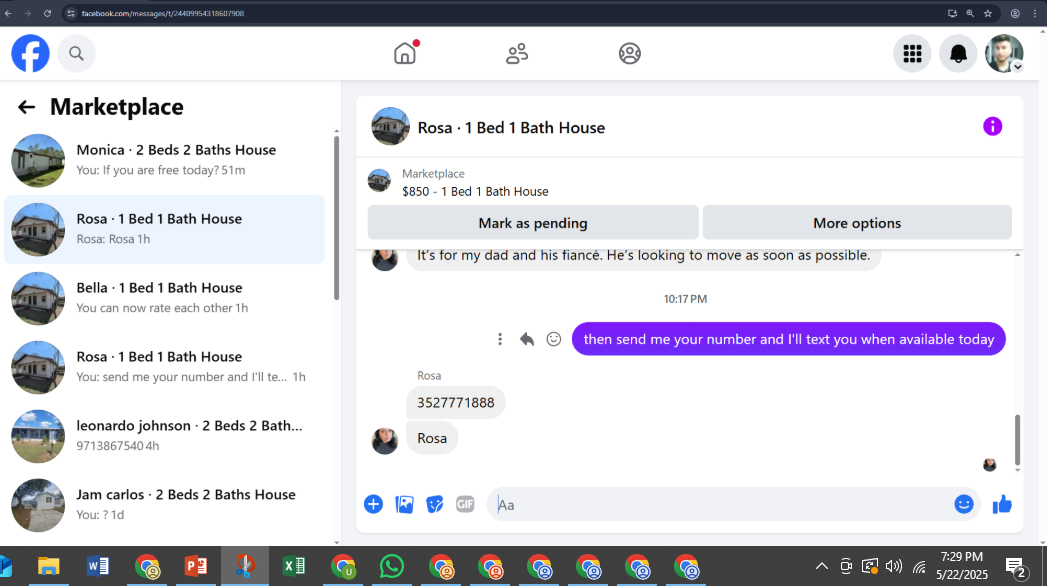Open more actions plus icon in composer
Viewport: 1047px width, 586px height.
[x=373, y=505]
